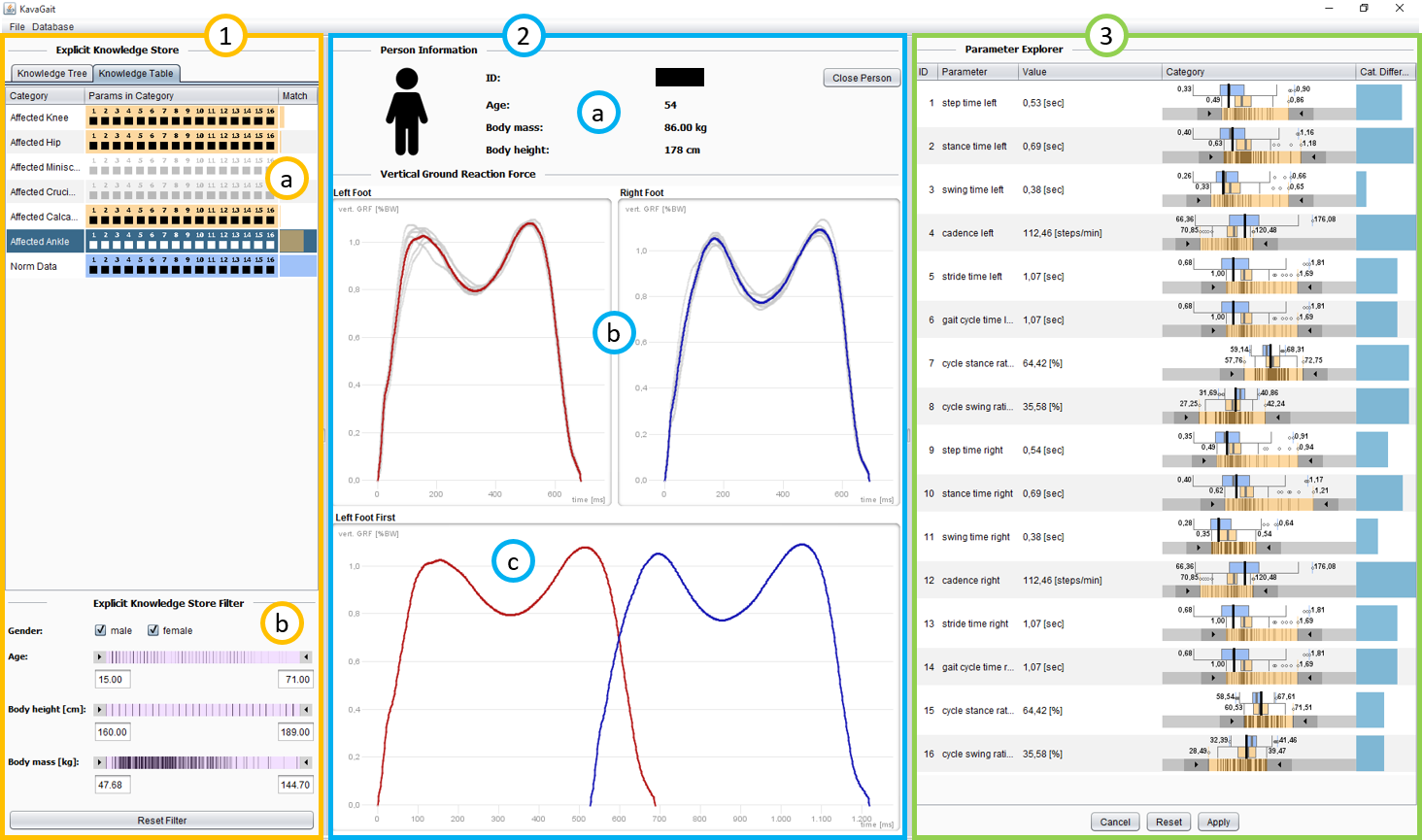Grab the Age slider's left handle
1422x840 pixels.
pos(99,657)
